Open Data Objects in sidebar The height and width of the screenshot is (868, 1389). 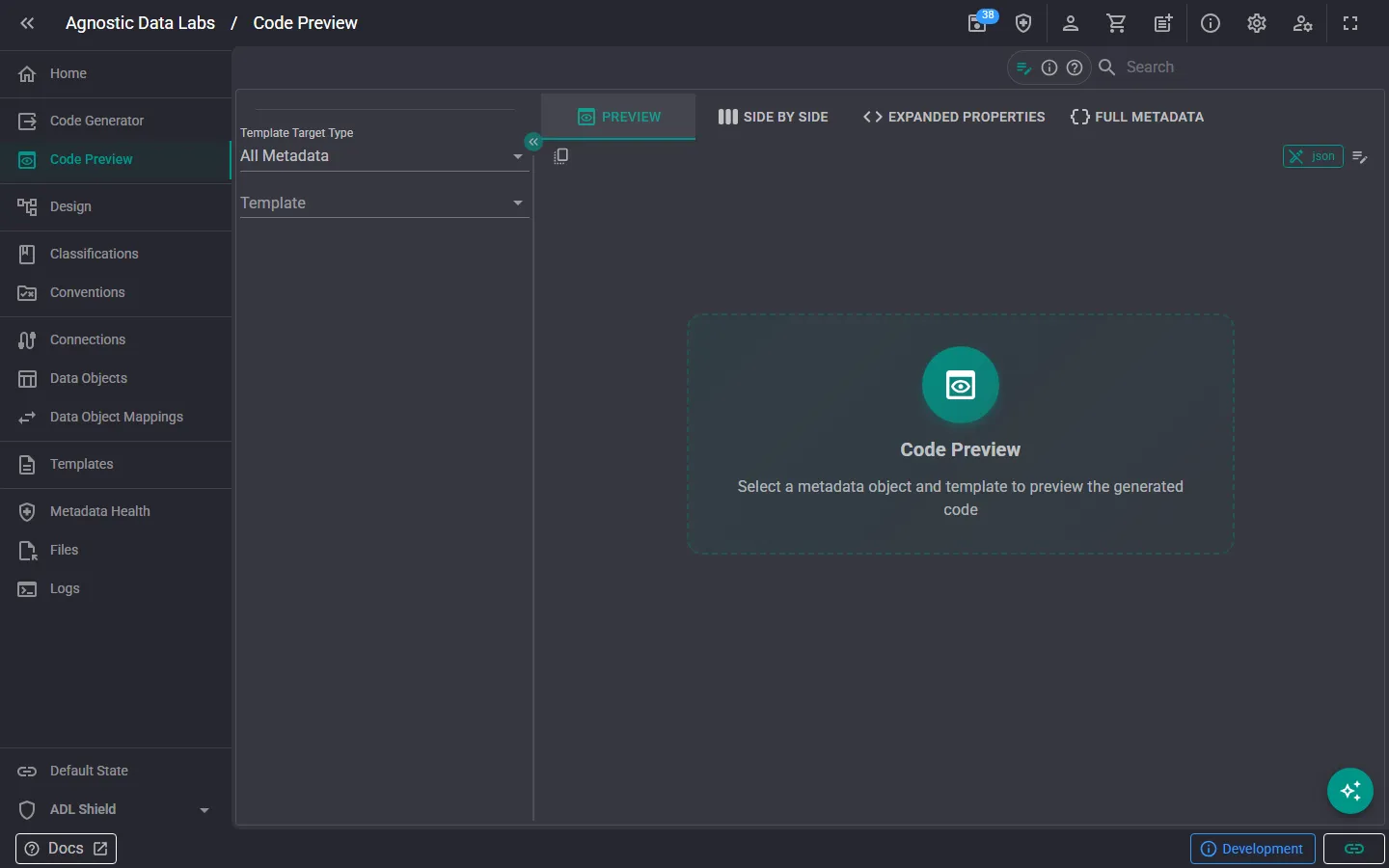116,378
